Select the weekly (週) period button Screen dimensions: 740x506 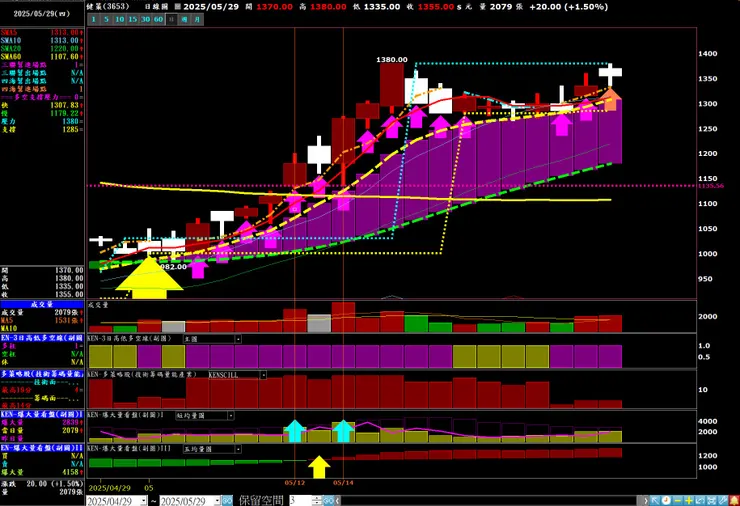click(x=184, y=19)
